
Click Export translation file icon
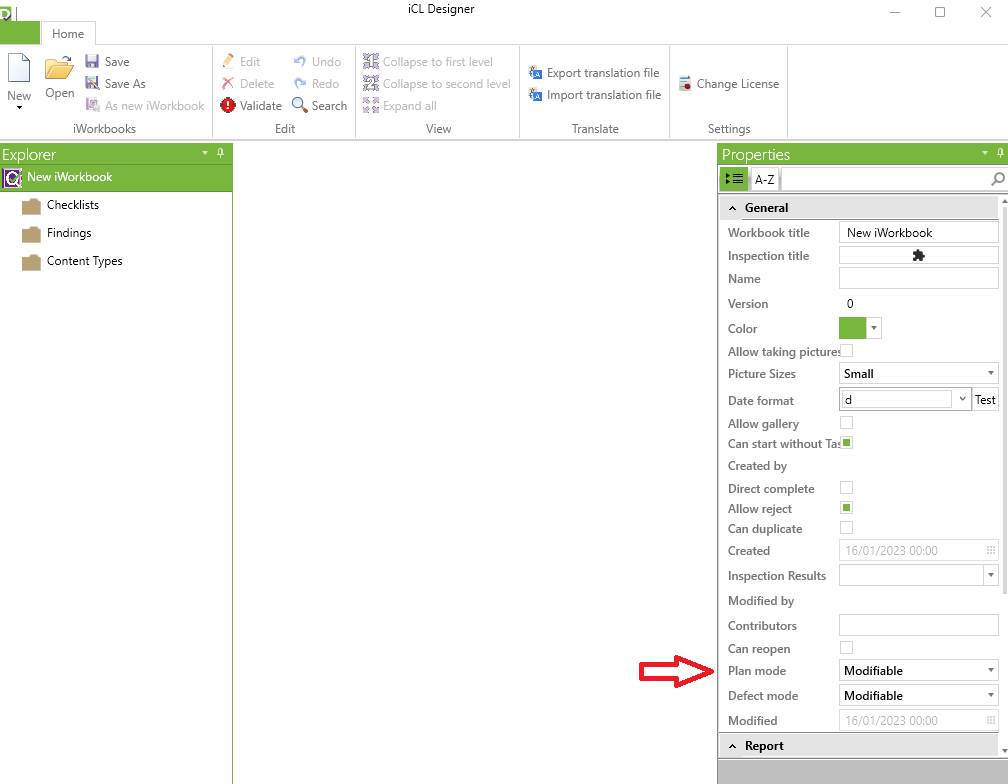pos(535,73)
